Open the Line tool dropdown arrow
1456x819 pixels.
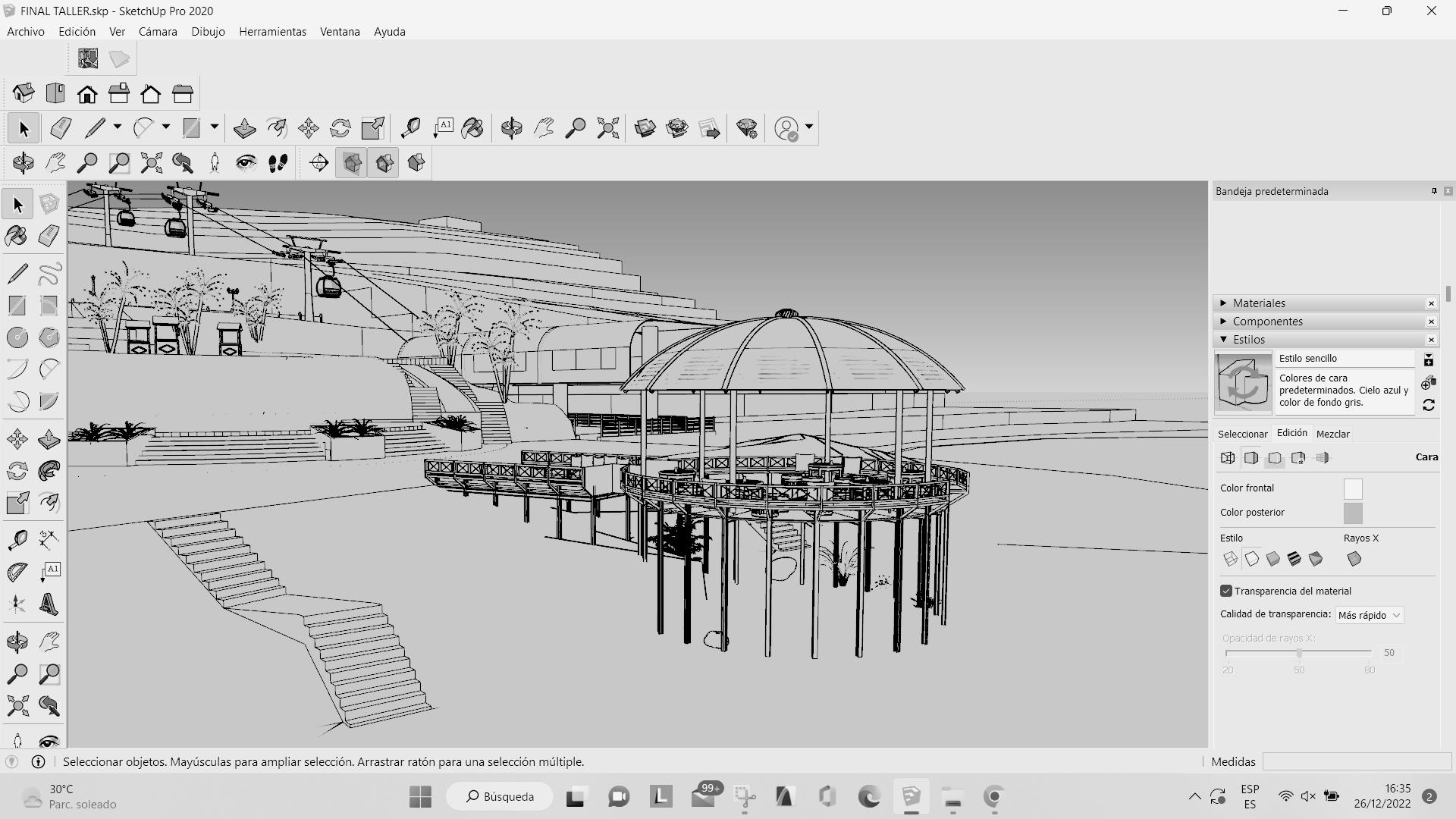pos(118,127)
